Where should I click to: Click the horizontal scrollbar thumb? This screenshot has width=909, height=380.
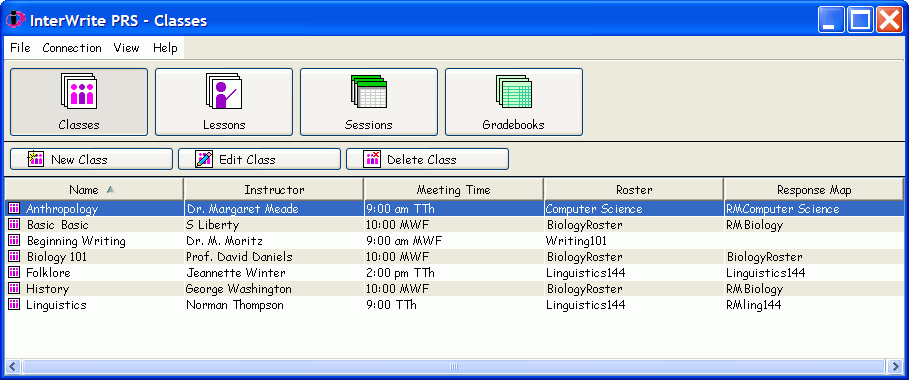coord(454,366)
